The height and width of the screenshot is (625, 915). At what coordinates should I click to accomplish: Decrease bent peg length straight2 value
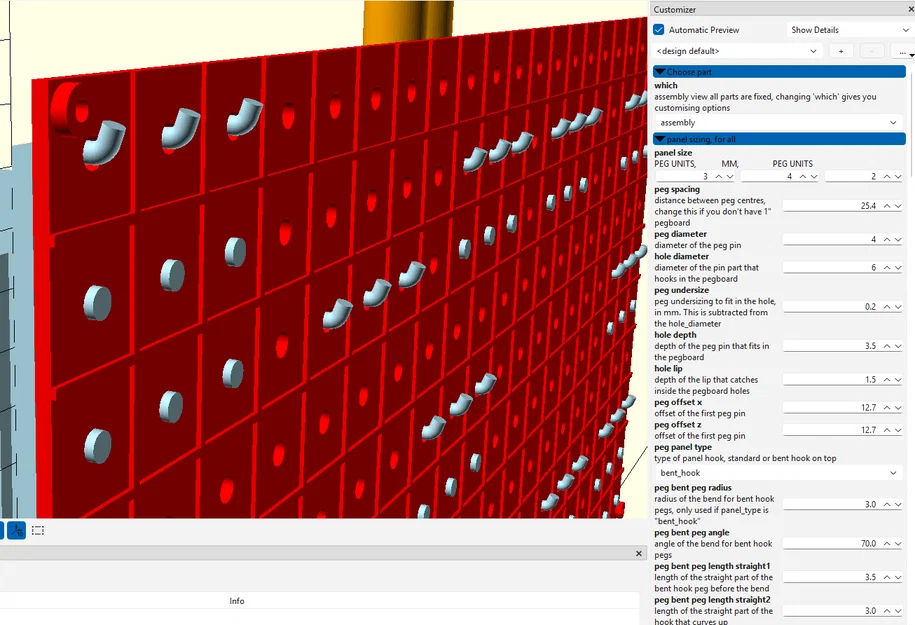tap(898, 611)
